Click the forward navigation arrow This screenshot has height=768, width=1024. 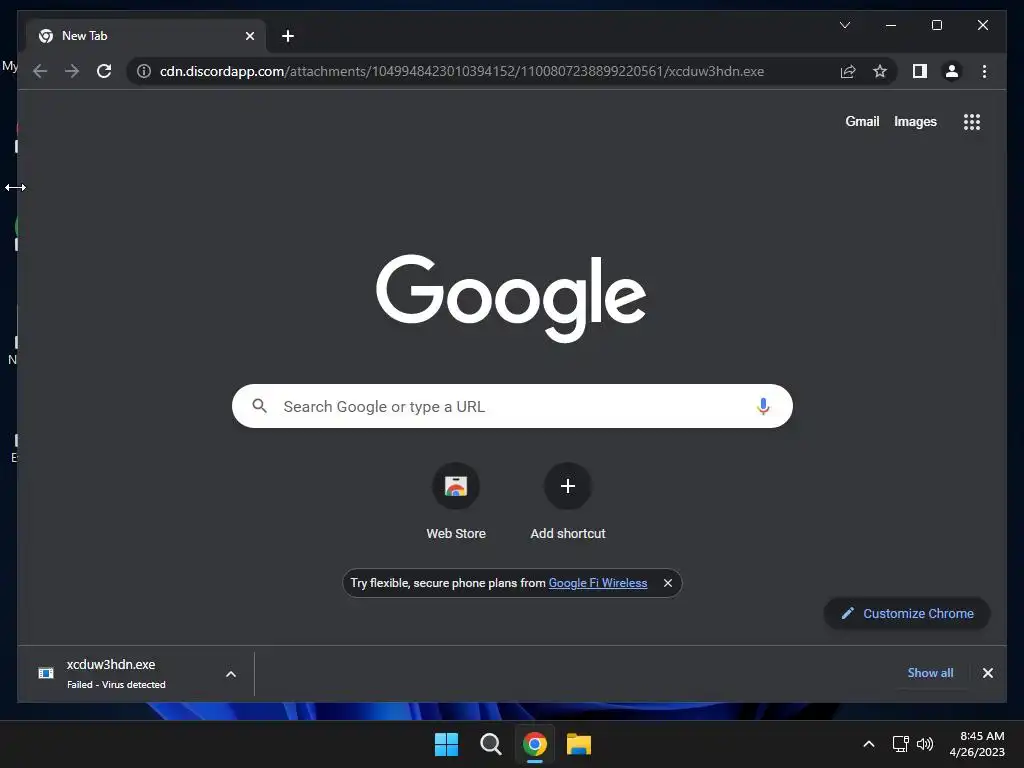tap(72, 71)
